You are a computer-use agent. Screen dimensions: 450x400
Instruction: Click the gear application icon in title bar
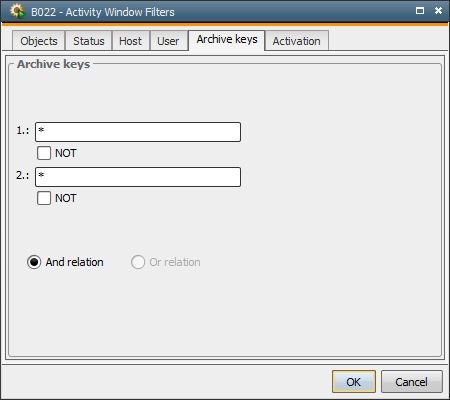tap(17, 11)
